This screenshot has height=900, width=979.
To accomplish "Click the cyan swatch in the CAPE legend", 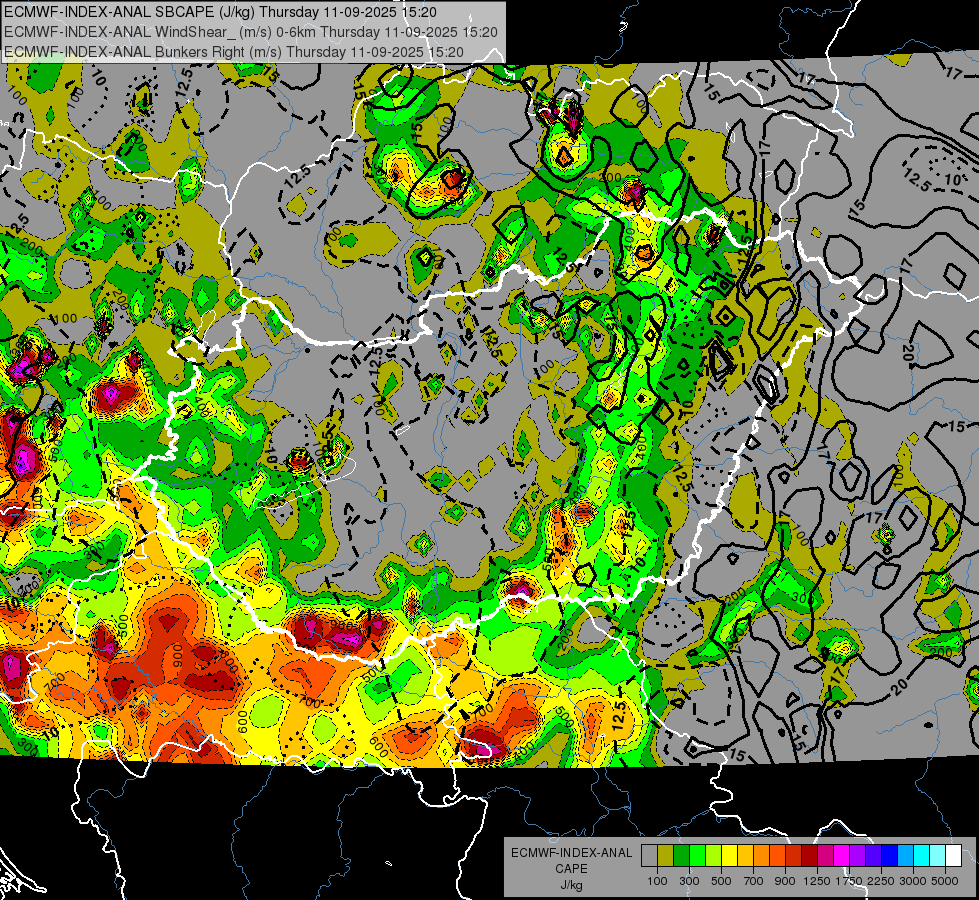I will (x=922, y=856).
